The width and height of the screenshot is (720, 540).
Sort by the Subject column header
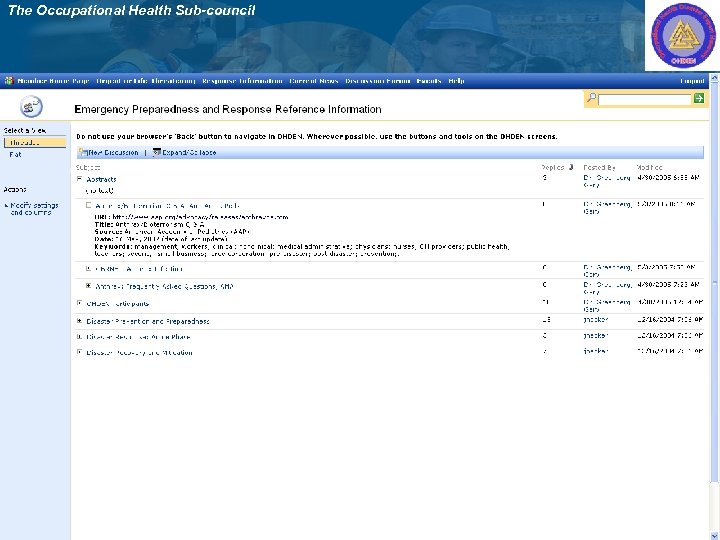[88, 167]
